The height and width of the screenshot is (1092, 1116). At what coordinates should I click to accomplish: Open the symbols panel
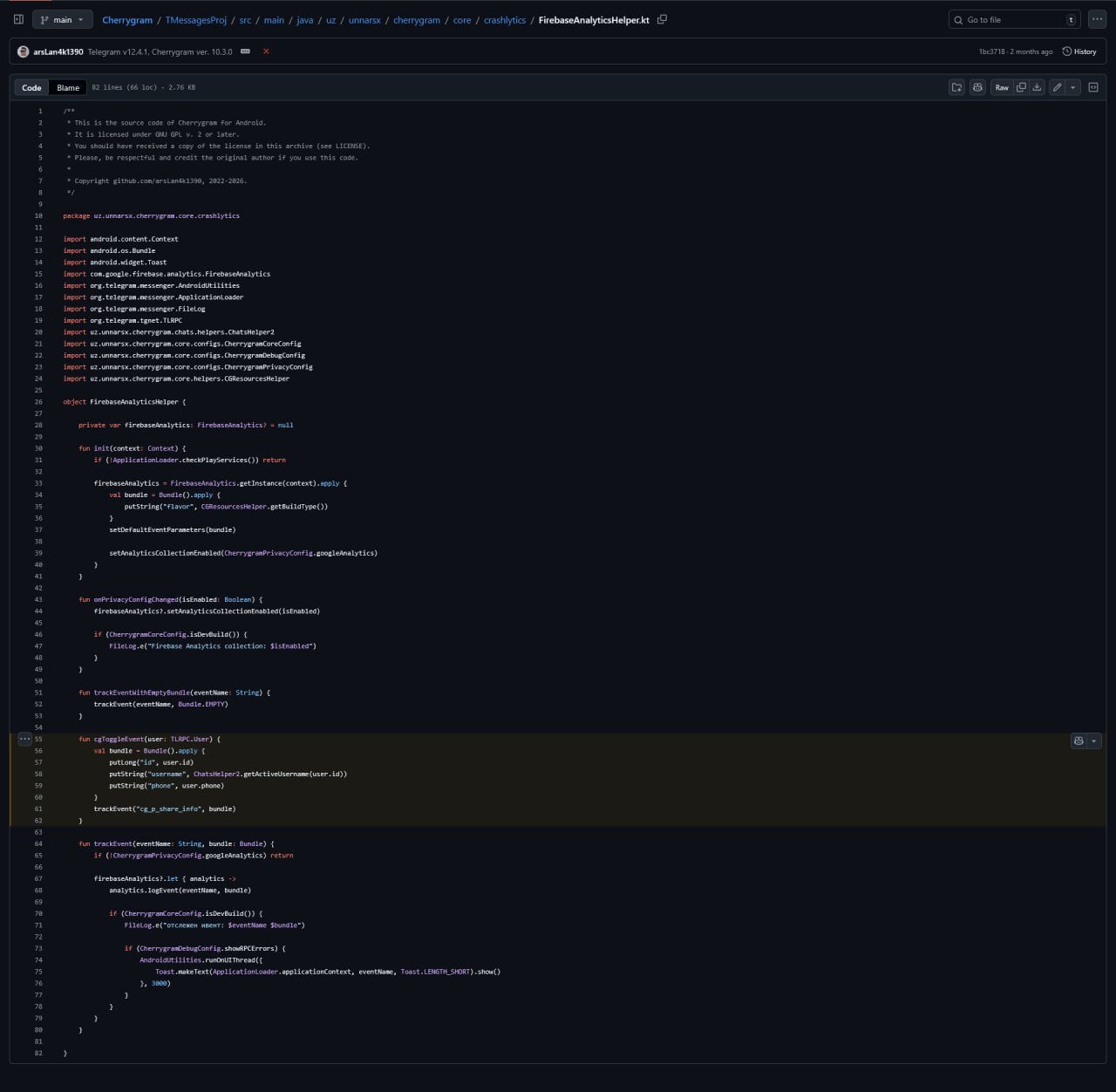click(x=1093, y=87)
